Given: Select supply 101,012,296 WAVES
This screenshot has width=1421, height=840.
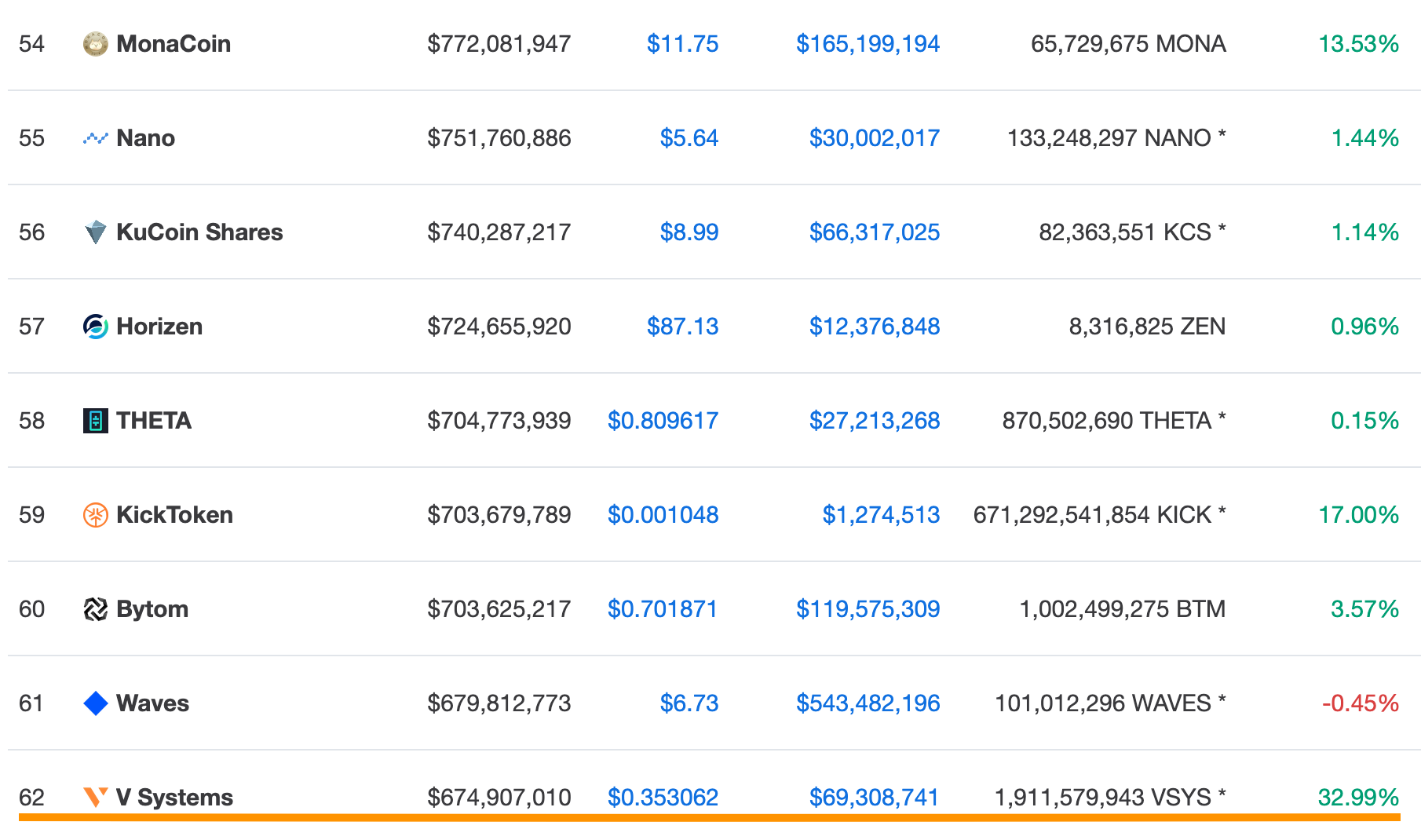Looking at the screenshot, I should point(1103,703).
